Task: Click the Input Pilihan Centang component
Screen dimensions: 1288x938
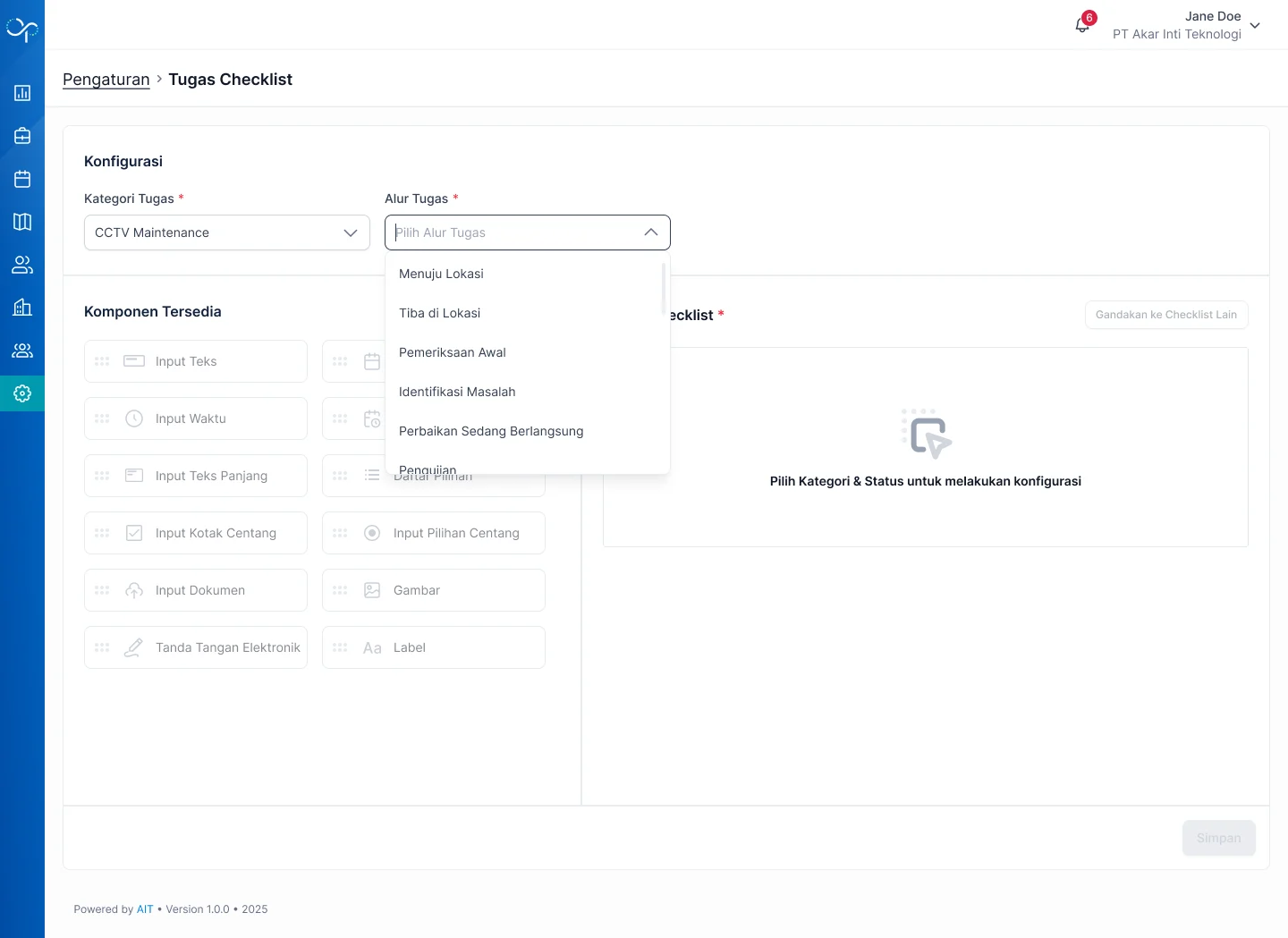Action: [434, 533]
